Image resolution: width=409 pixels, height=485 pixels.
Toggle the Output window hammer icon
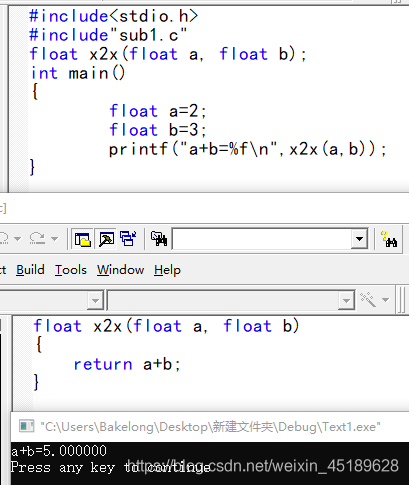[x=106, y=239]
